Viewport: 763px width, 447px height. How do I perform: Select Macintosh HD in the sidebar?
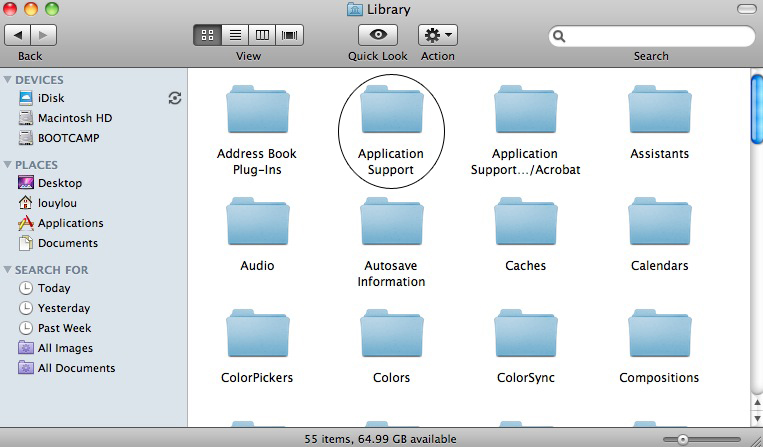[74, 118]
